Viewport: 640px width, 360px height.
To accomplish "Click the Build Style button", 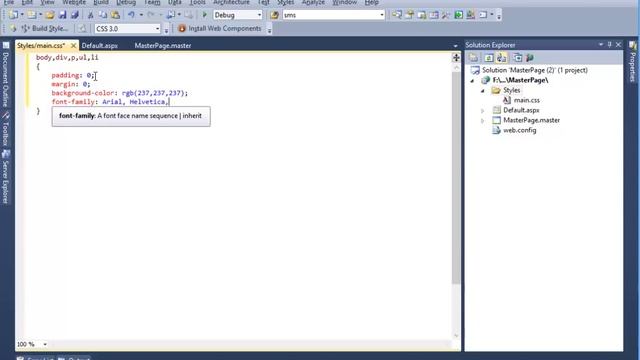I will 45,29.
